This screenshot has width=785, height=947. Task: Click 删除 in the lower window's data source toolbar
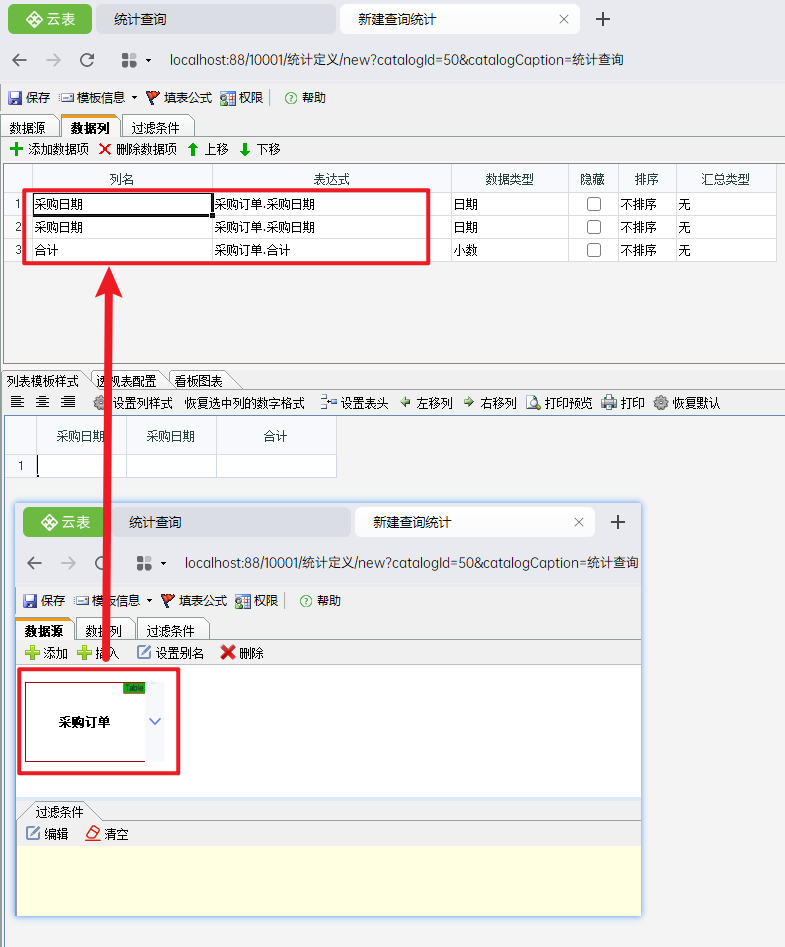[242, 653]
